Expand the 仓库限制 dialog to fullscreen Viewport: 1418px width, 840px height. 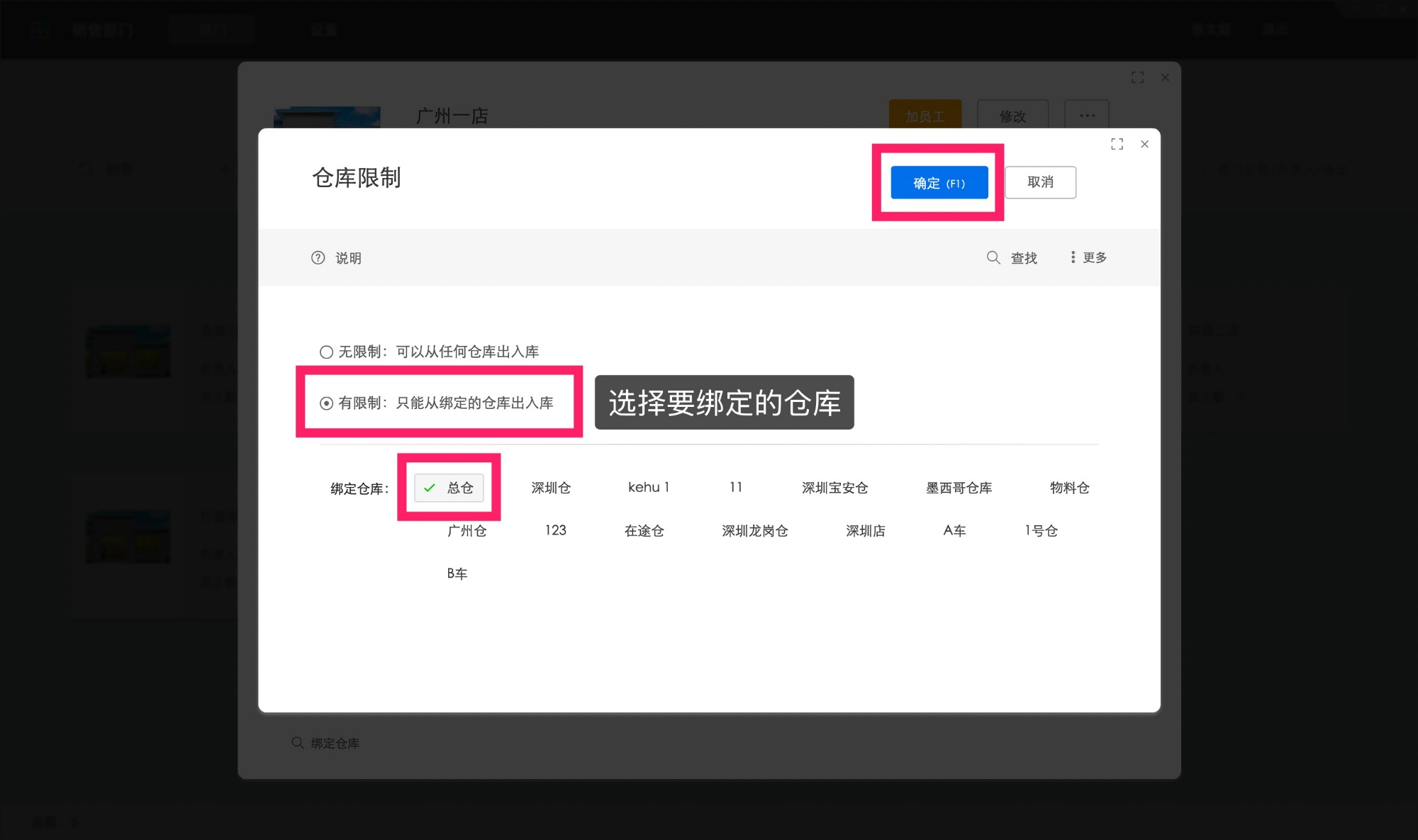1117,144
